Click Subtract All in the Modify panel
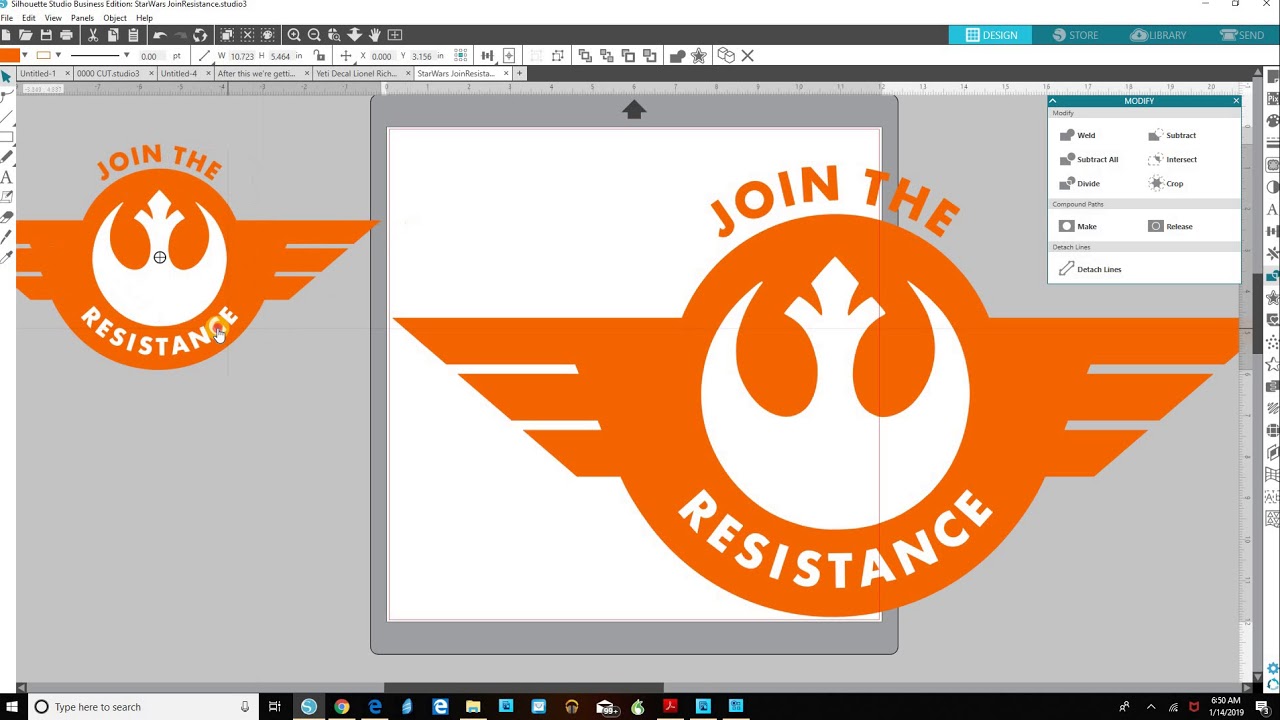The image size is (1280, 720). pyautogui.click(x=1089, y=159)
